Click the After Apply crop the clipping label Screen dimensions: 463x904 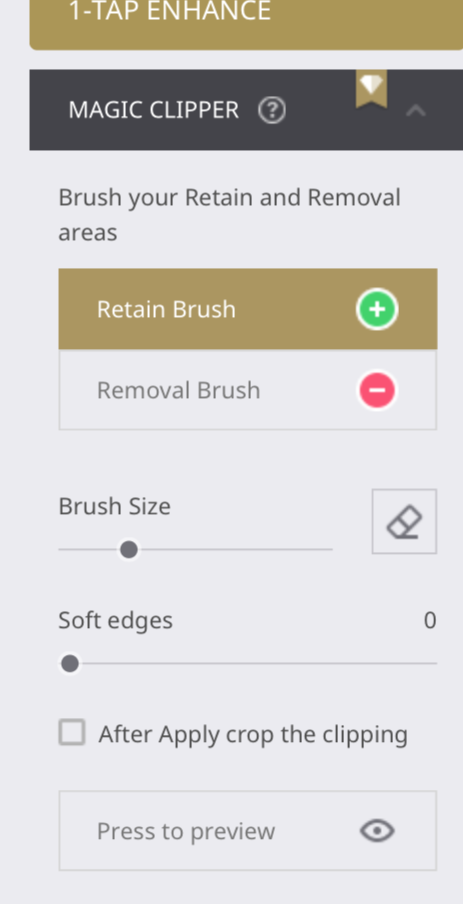253,734
